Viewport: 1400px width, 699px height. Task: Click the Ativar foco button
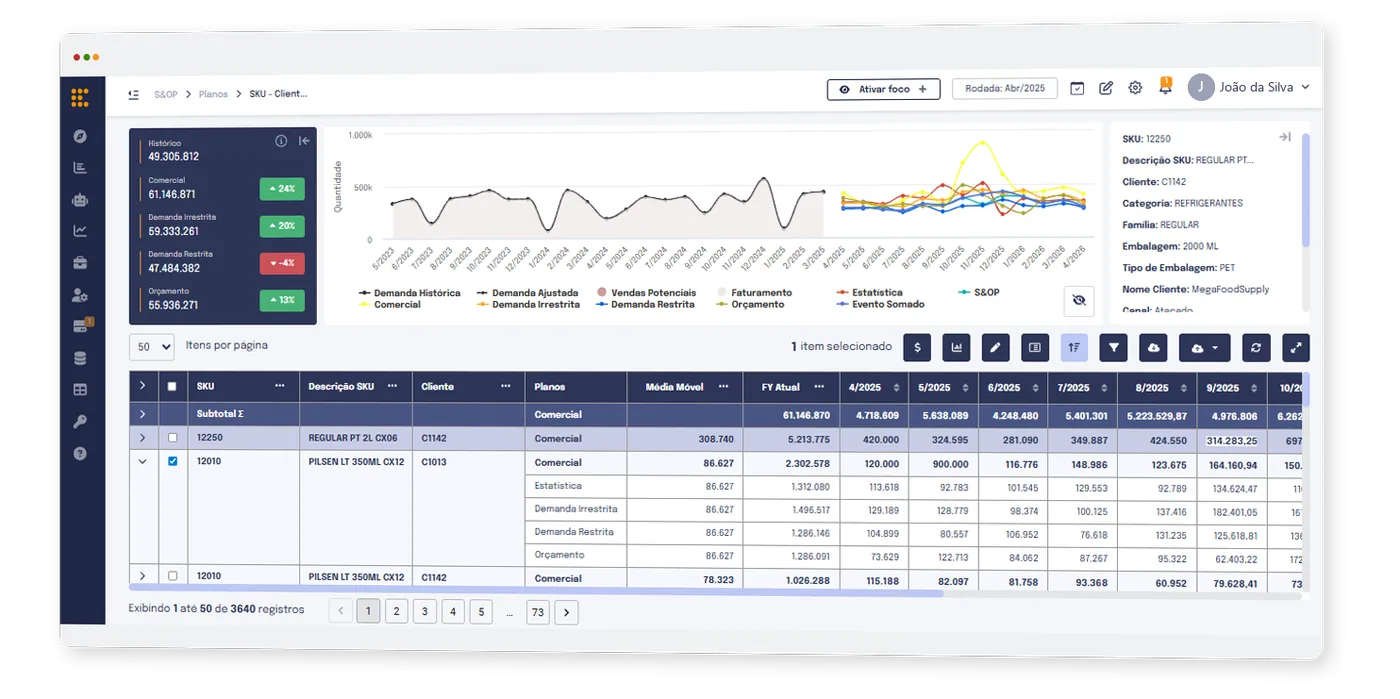884,89
